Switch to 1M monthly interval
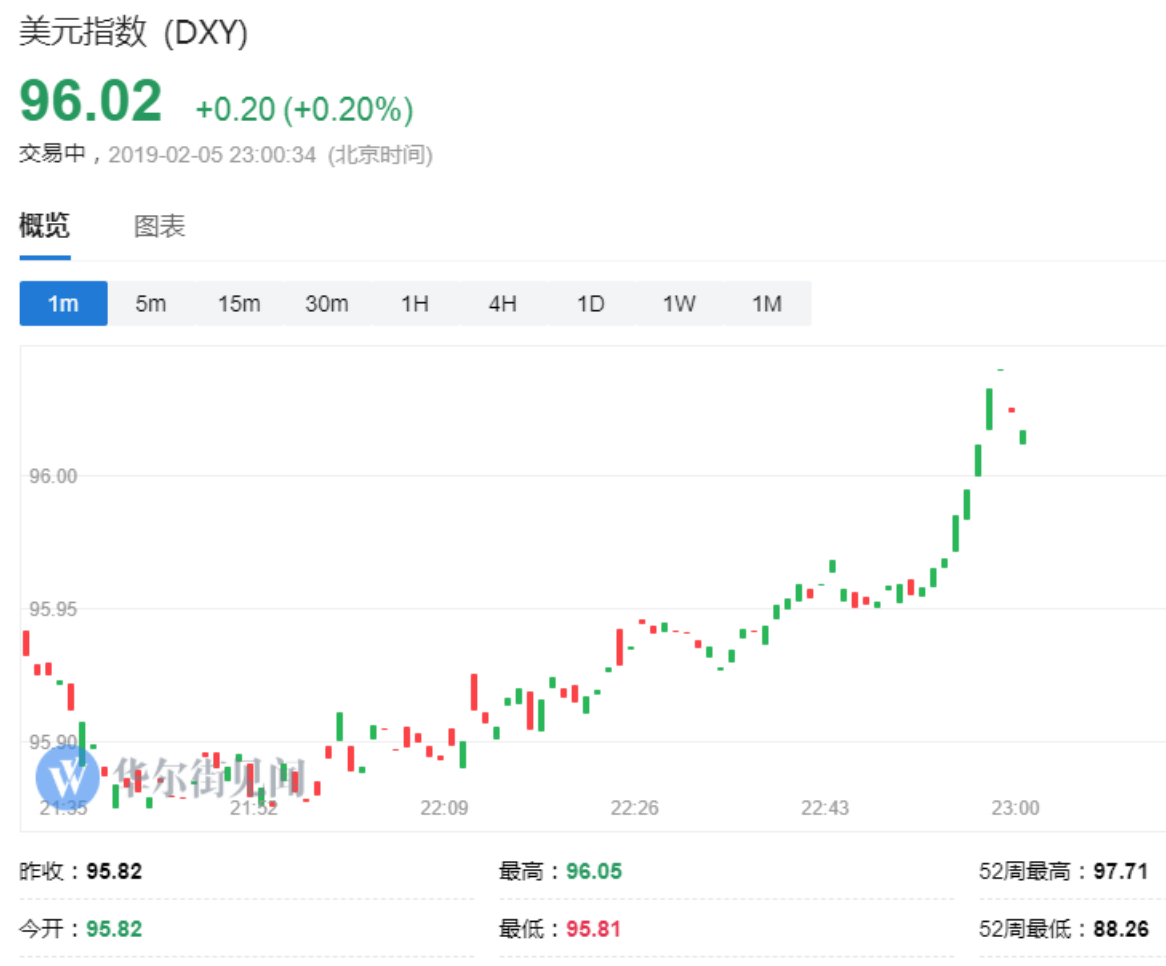This screenshot has height=966, width=1166. (767, 303)
